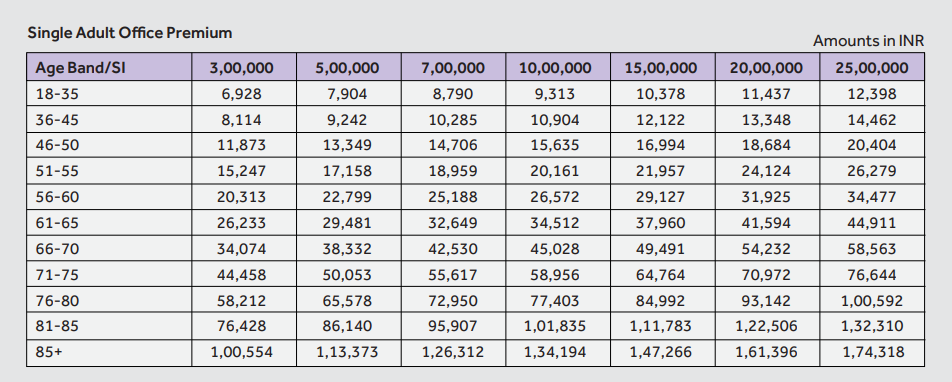Select premium value 7,904
Screen dimensions: 952x382
click(347, 94)
